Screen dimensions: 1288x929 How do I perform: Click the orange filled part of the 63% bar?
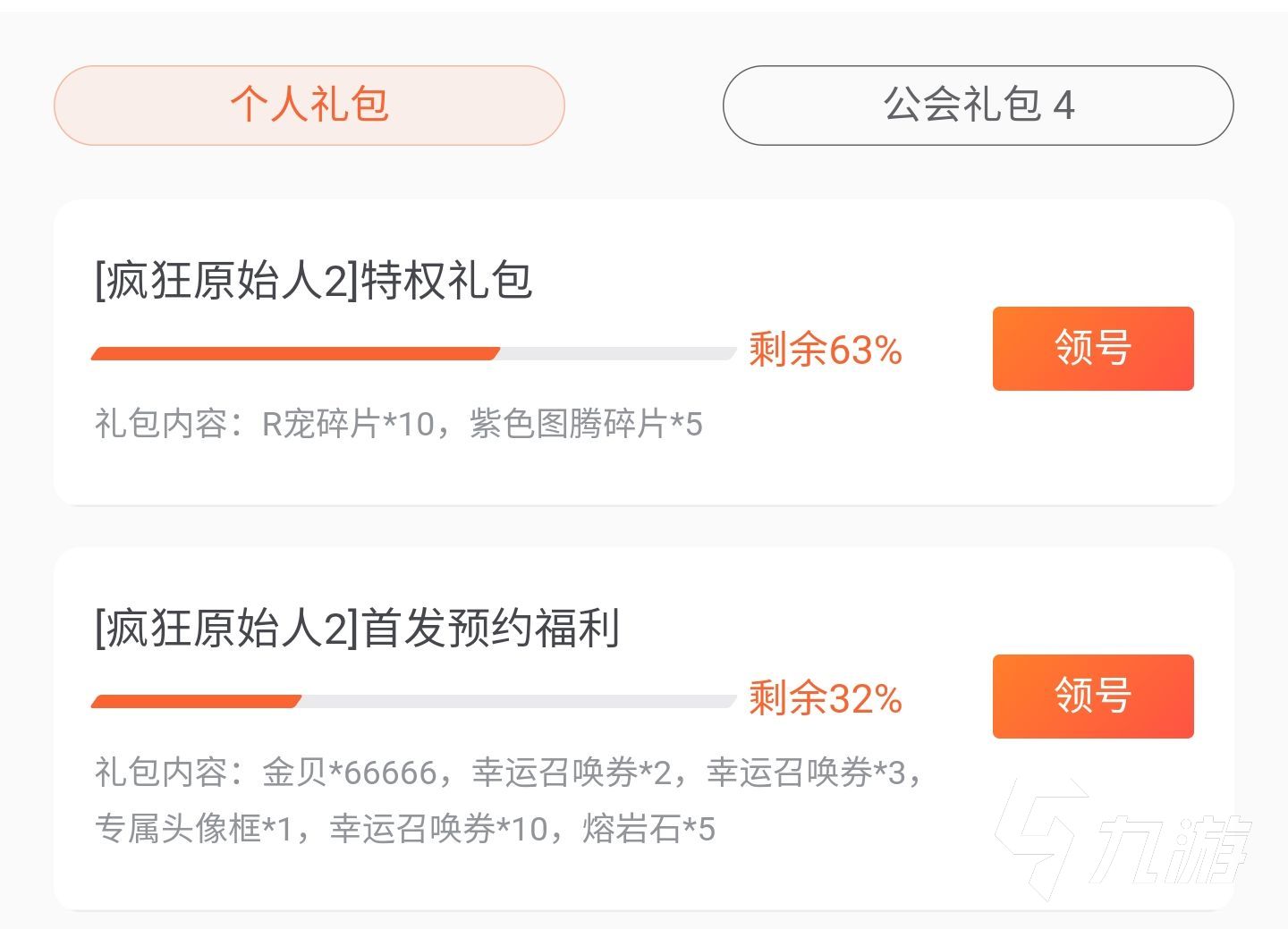pyautogui.click(x=295, y=353)
